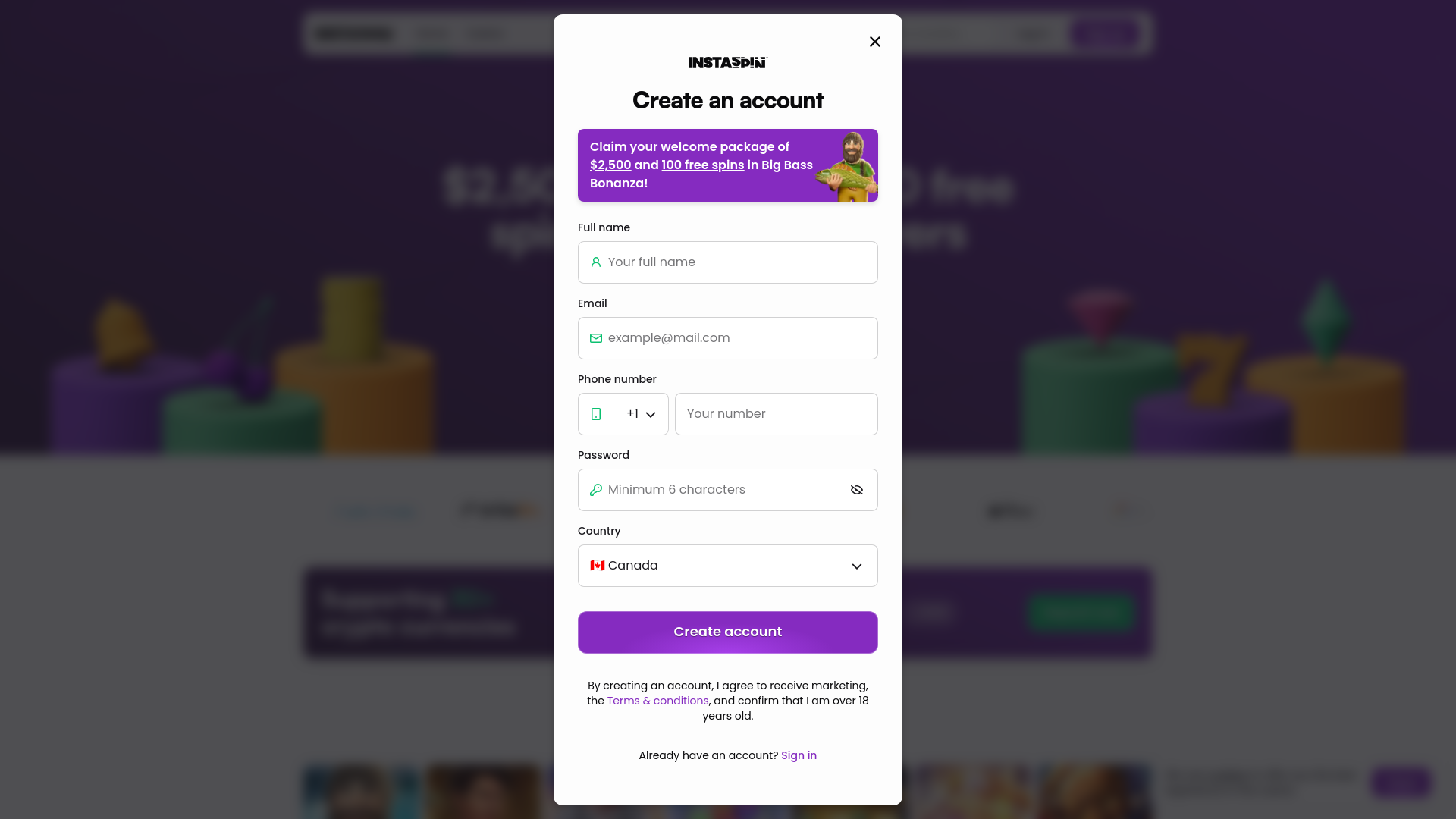Close the Create an account dialog
Viewport: 1456px width, 819px height.
pyautogui.click(x=875, y=42)
